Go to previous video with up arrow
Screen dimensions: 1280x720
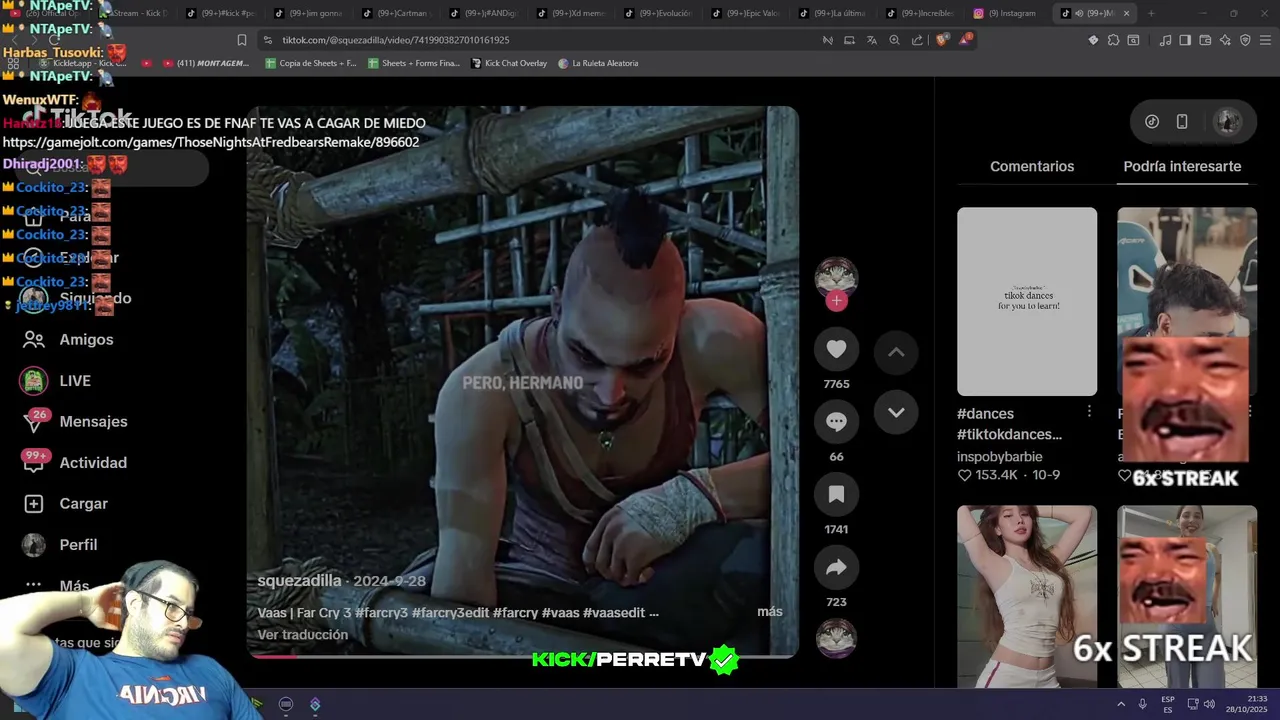(896, 352)
